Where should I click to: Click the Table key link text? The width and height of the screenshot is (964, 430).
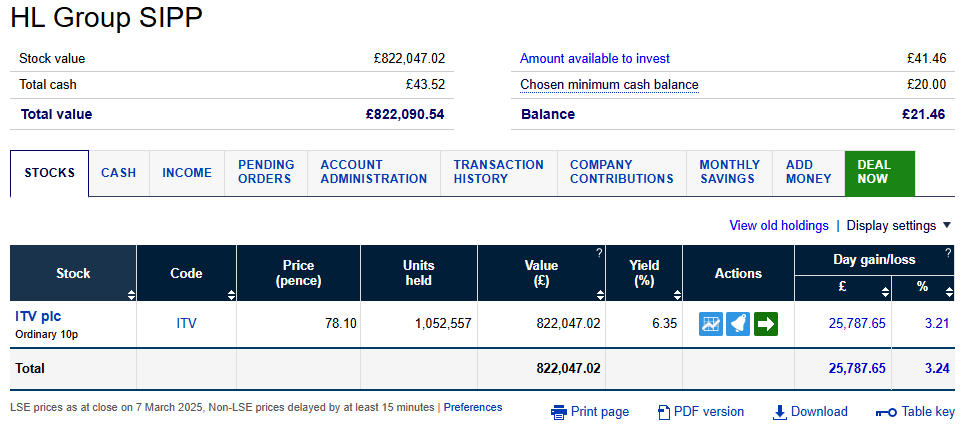pos(928,412)
